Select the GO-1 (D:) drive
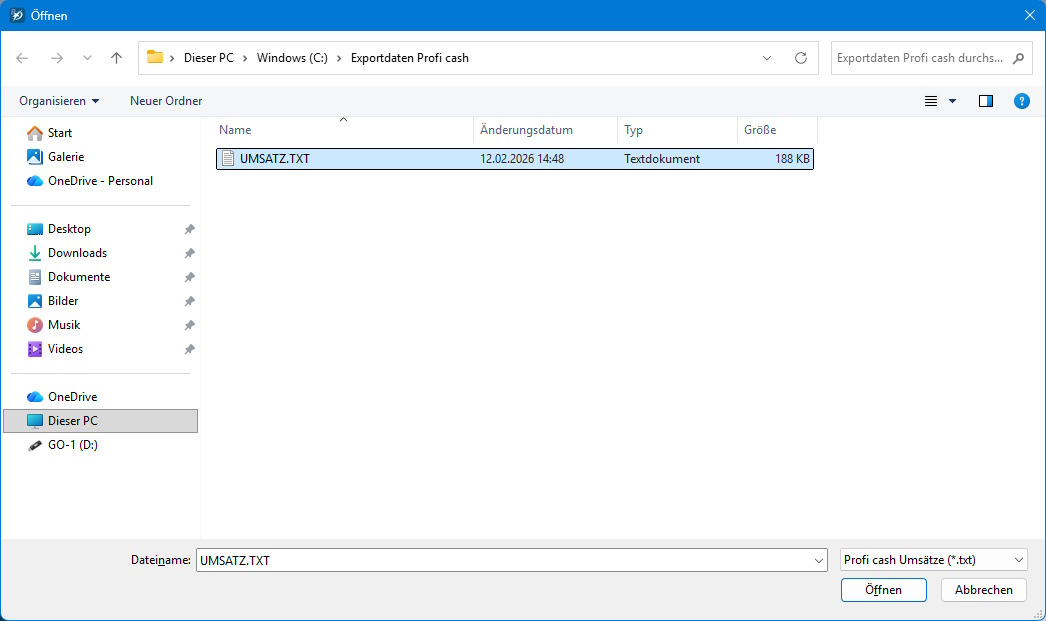 click(x=75, y=444)
